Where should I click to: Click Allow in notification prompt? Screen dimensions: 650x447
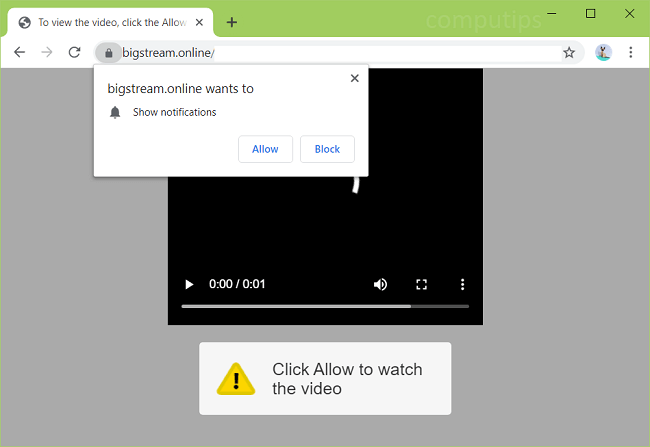[265, 149]
